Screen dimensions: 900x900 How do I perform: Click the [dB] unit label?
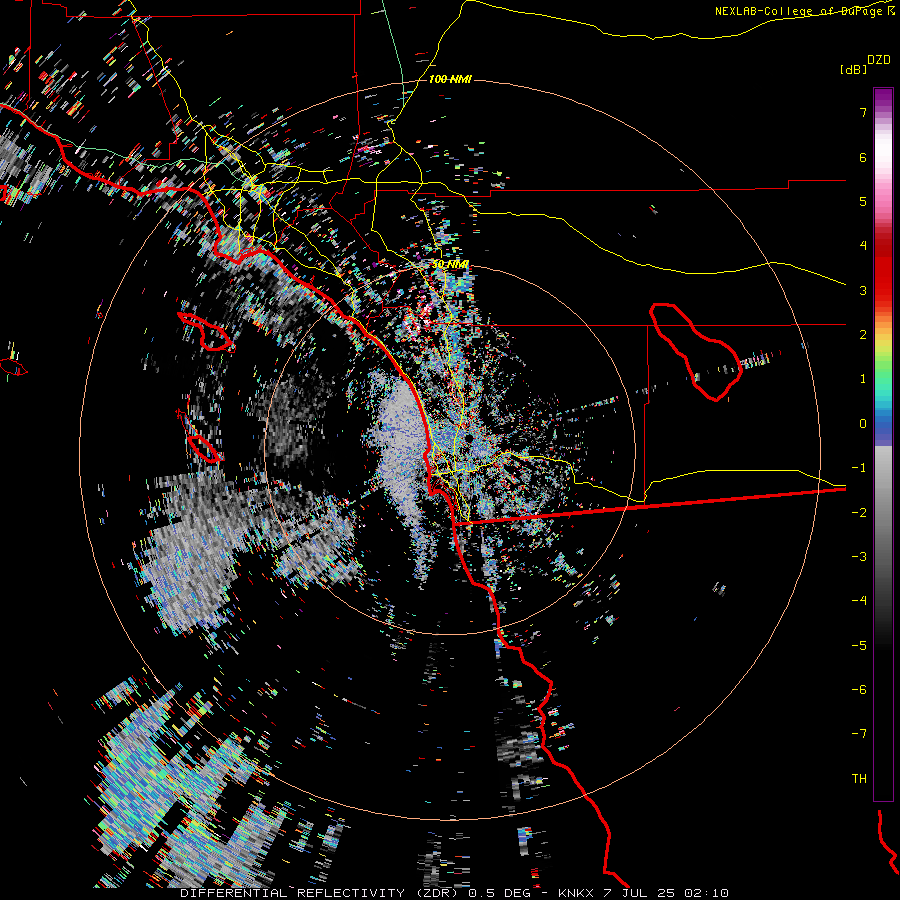[853, 69]
